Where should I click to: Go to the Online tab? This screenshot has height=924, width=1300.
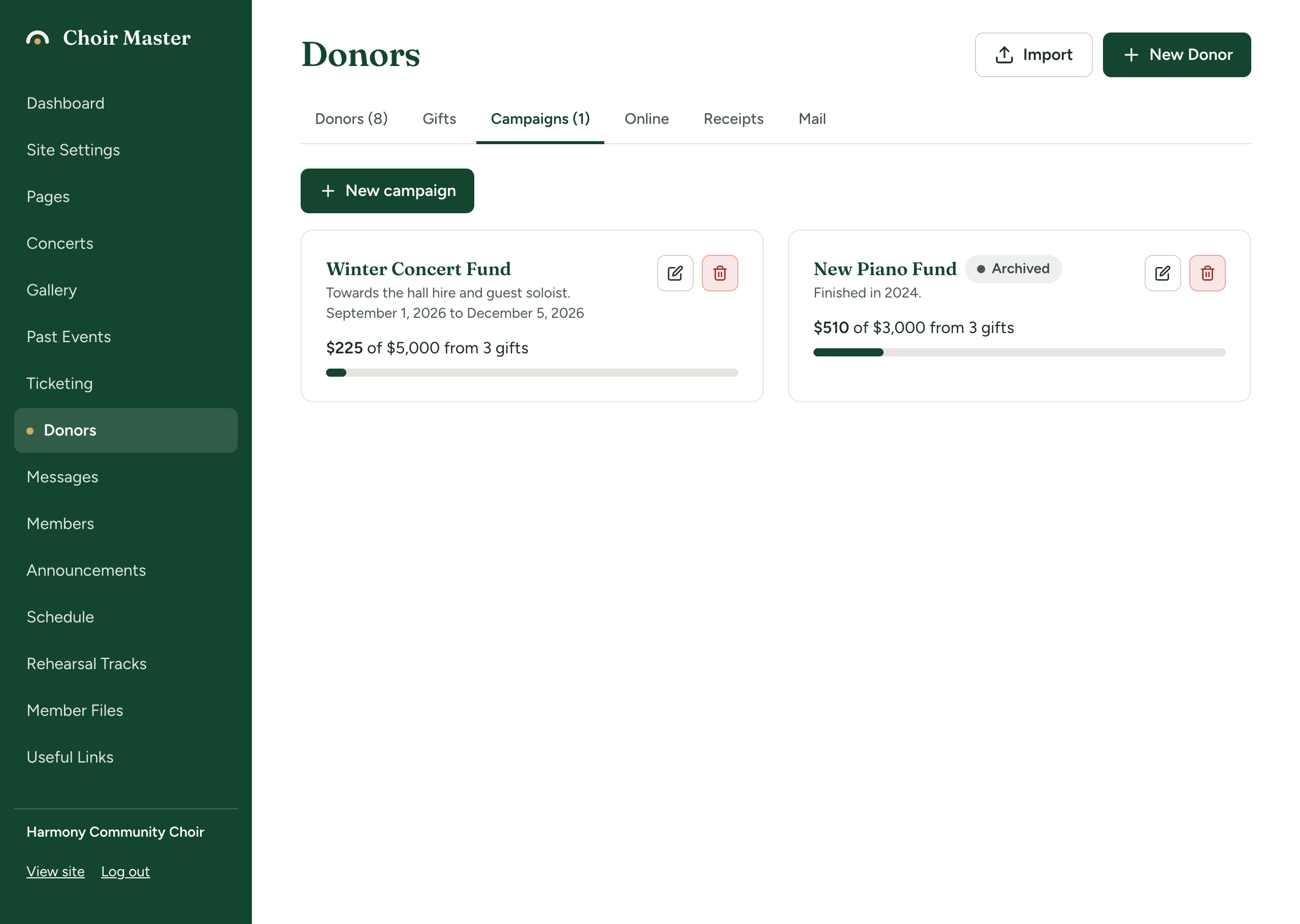click(646, 119)
